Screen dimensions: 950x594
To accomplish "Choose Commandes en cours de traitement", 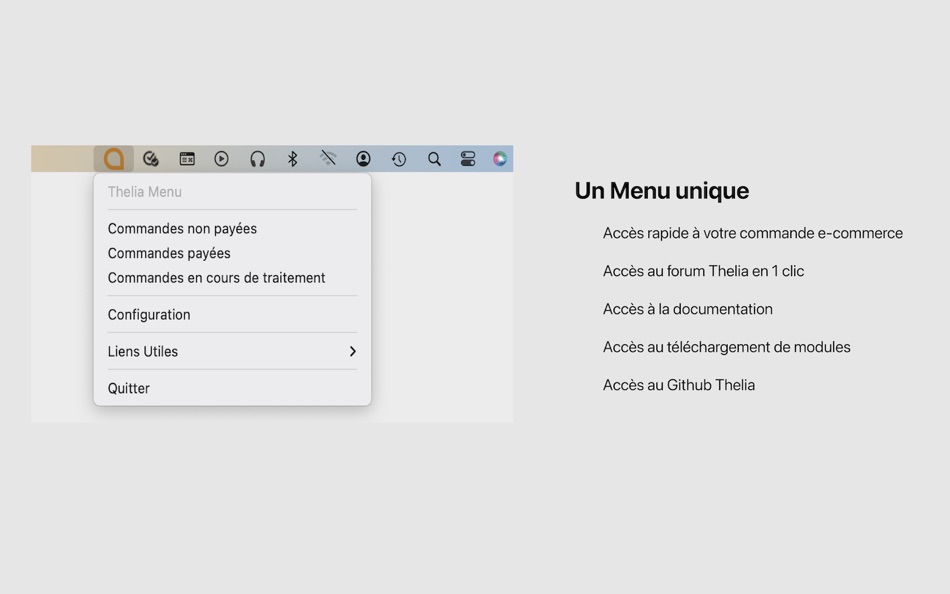I will point(232,278).
